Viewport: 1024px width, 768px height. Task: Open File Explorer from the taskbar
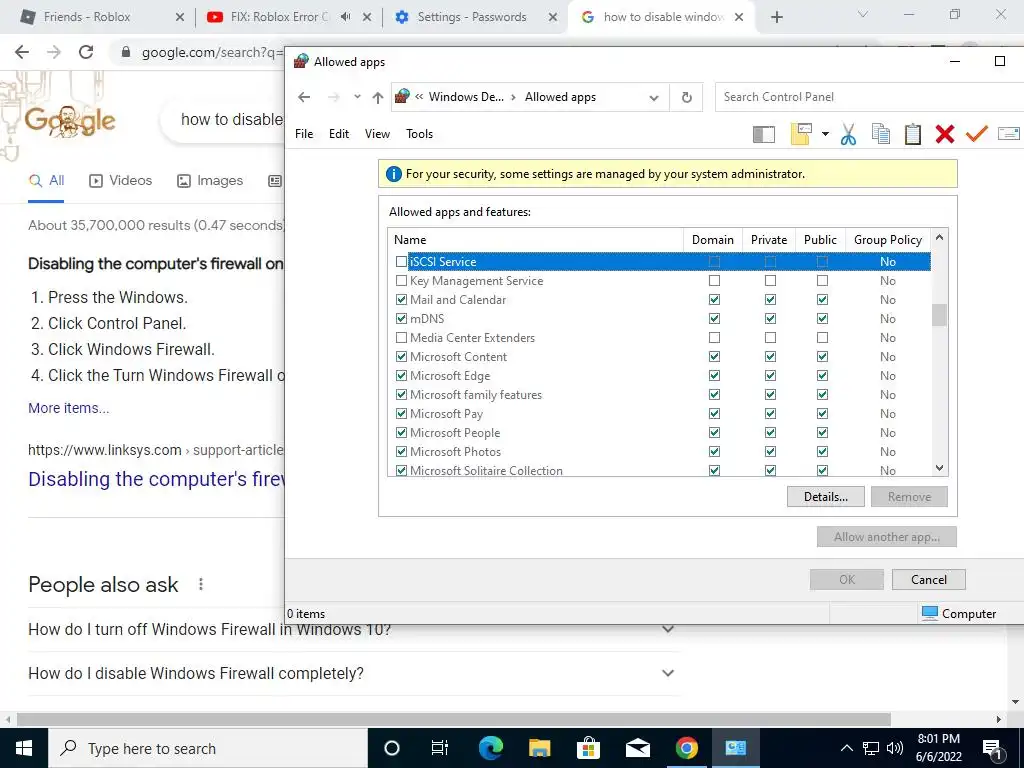pyautogui.click(x=539, y=748)
